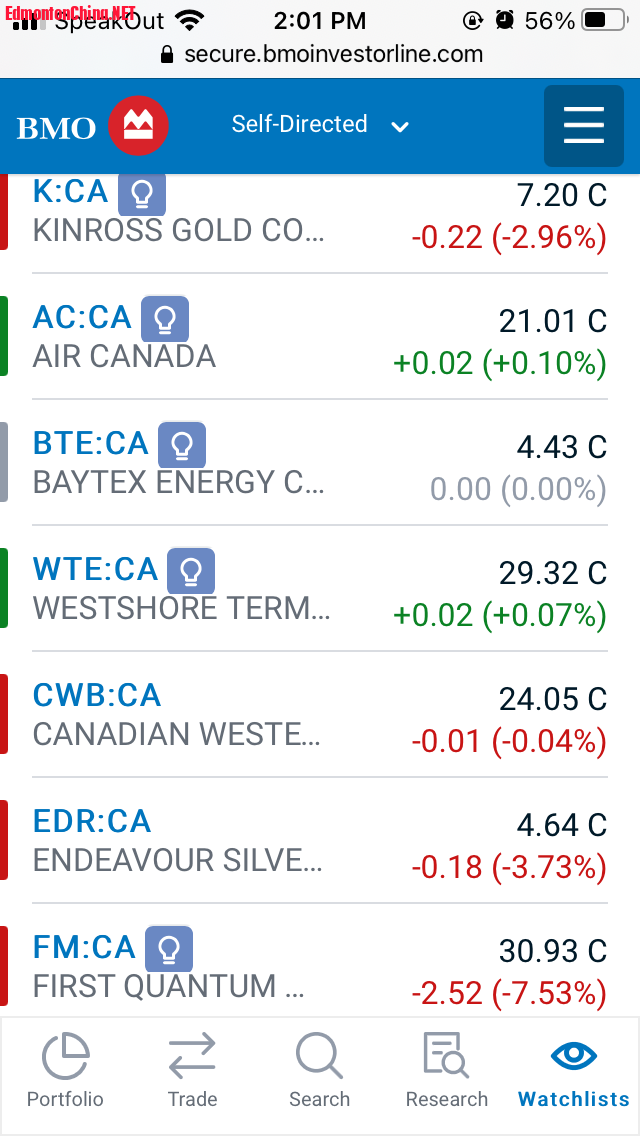
Task: Tap the lightbulb icon beside AC:CA
Action: pos(165,319)
